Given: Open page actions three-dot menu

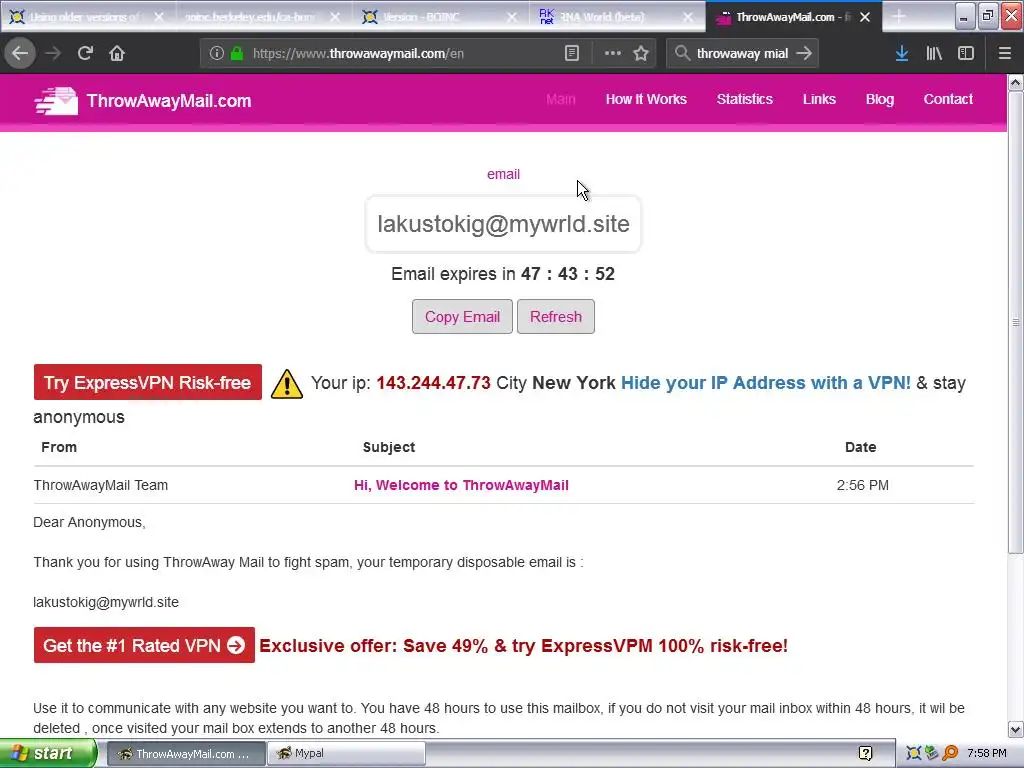Looking at the screenshot, I should (613, 54).
